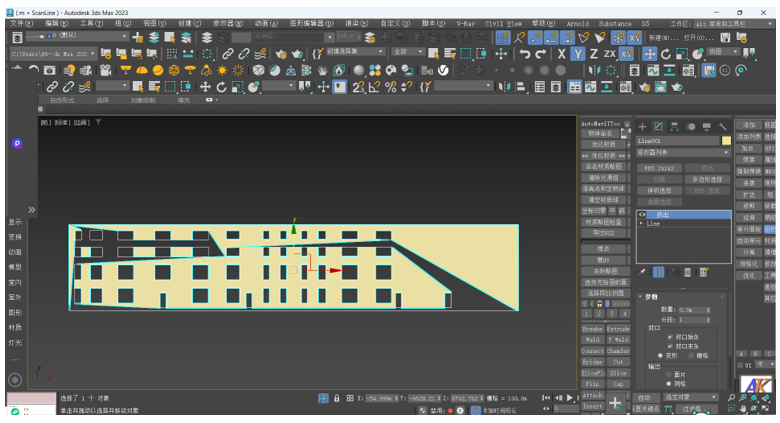Select the 栅格 grid radio button
Image resolution: width=780 pixels, height=423 pixels.
click(690, 355)
